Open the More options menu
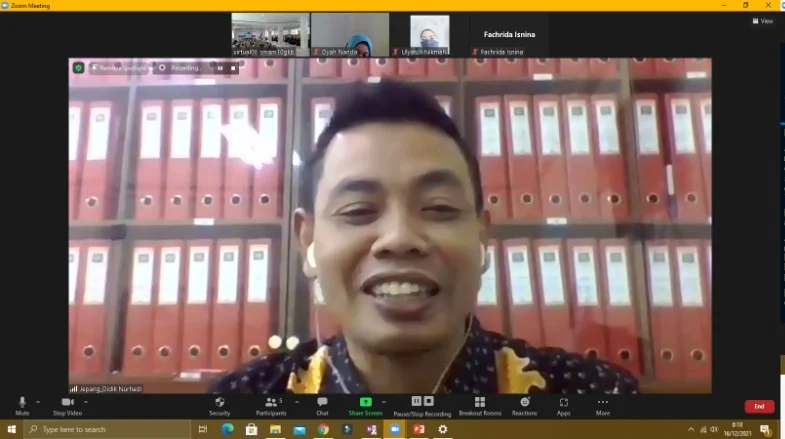This screenshot has height=439, width=785. pos(603,406)
